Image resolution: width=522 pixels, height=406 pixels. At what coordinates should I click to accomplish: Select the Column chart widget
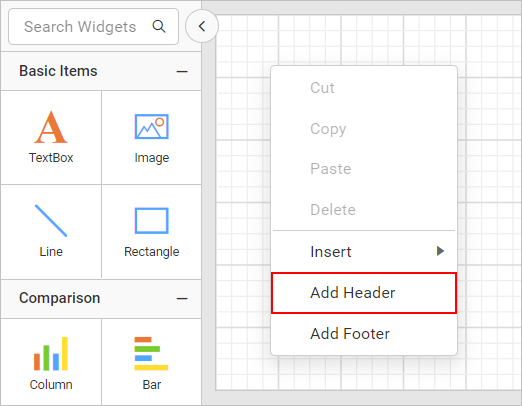tap(51, 363)
